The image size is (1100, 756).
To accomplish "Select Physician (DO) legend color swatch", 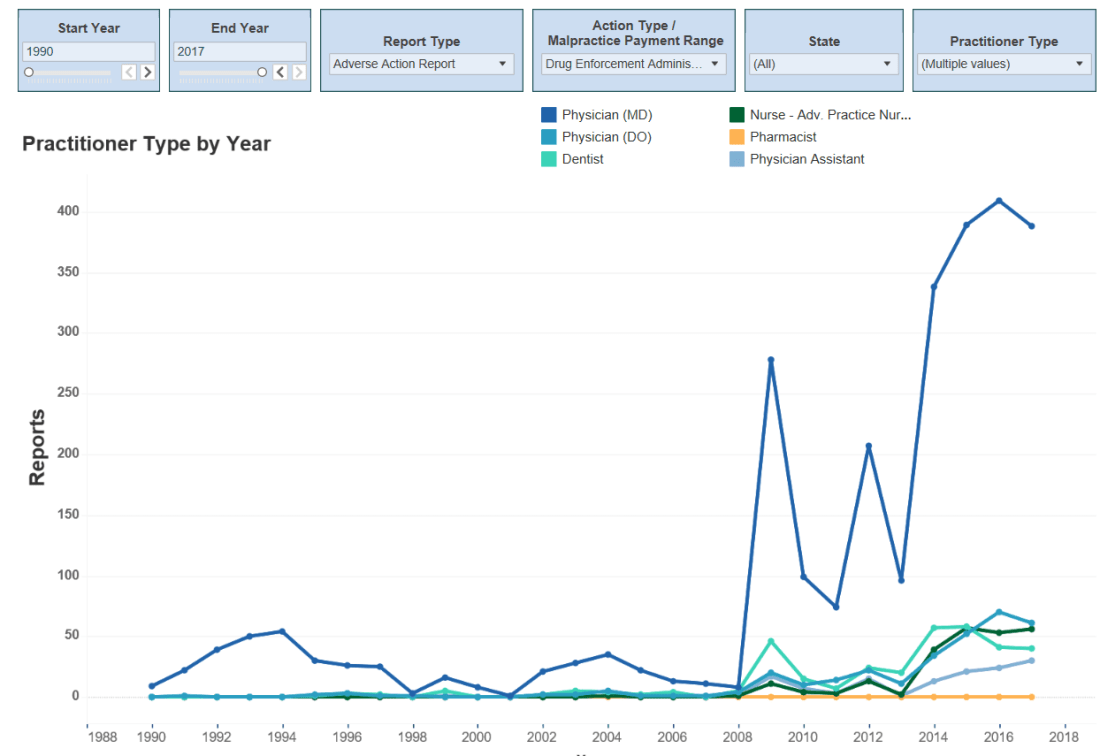I will pyautogui.click(x=549, y=137).
